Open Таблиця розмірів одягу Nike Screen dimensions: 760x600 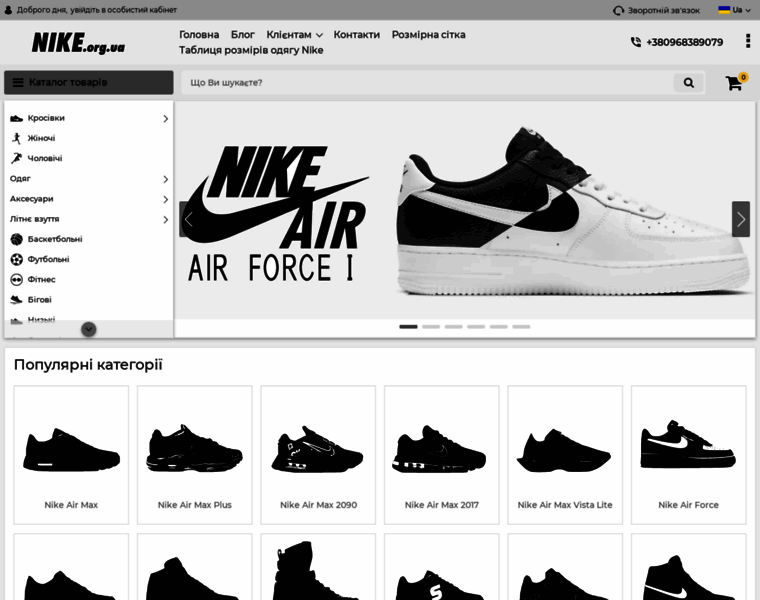pyautogui.click(x=251, y=50)
